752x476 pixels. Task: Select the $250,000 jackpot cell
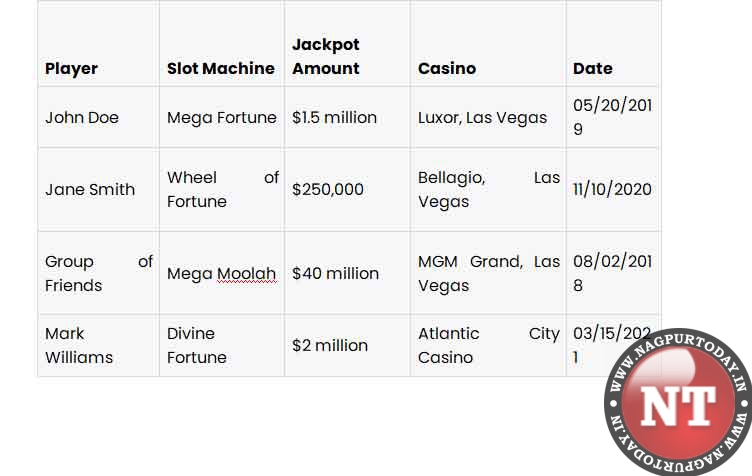pos(347,189)
